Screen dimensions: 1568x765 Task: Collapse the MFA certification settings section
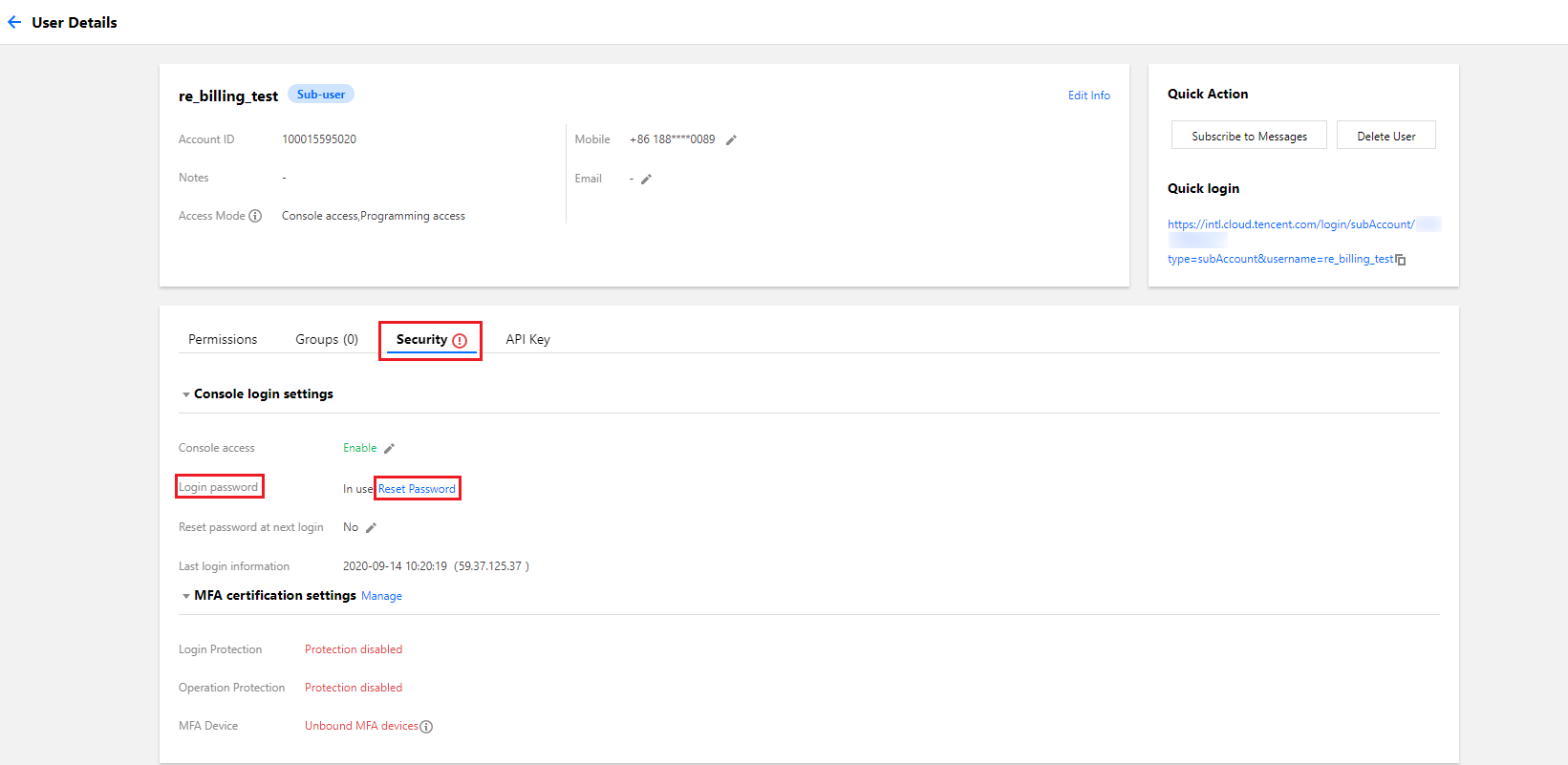[186, 596]
